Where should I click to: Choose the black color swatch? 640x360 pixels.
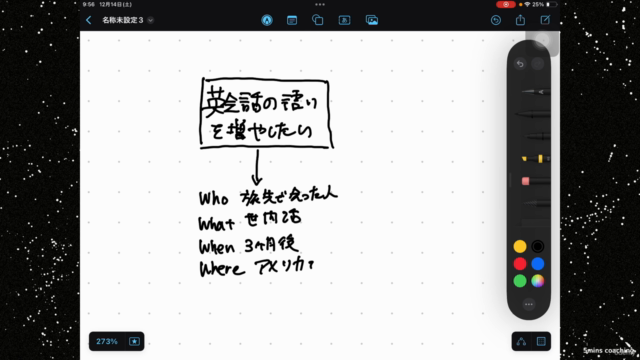coord(538,246)
